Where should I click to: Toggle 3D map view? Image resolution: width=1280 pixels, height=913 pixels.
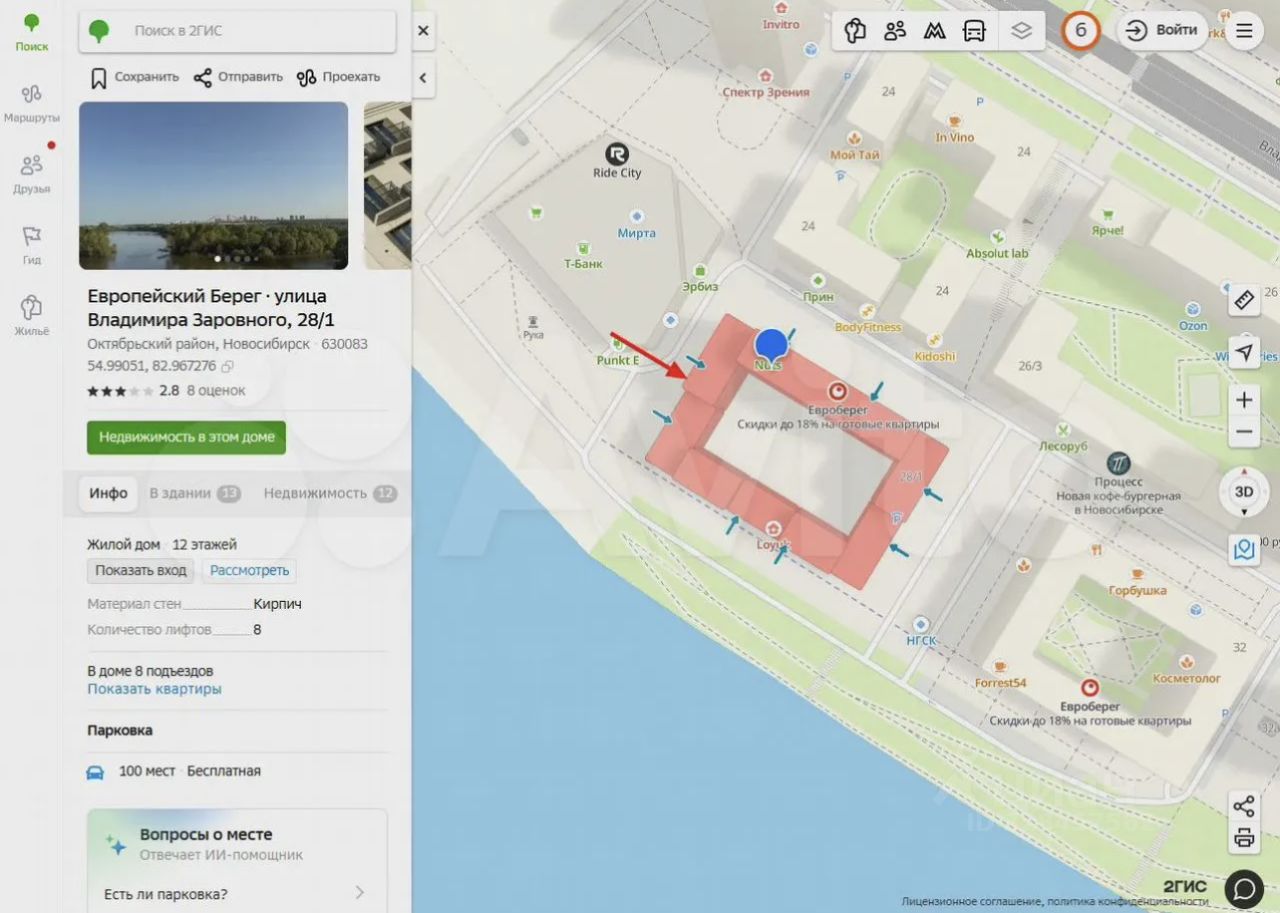[1244, 492]
